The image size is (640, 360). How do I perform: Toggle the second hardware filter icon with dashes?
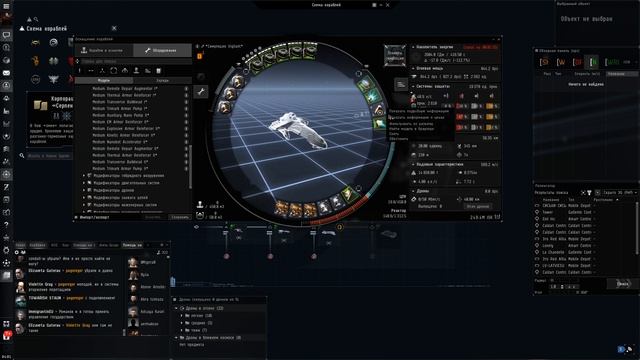(91, 71)
